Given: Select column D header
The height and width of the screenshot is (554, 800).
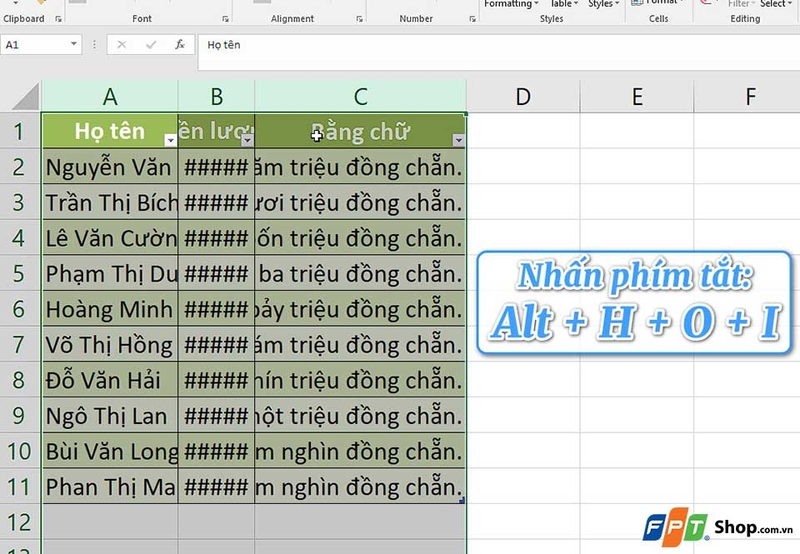Looking at the screenshot, I should (x=523, y=96).
